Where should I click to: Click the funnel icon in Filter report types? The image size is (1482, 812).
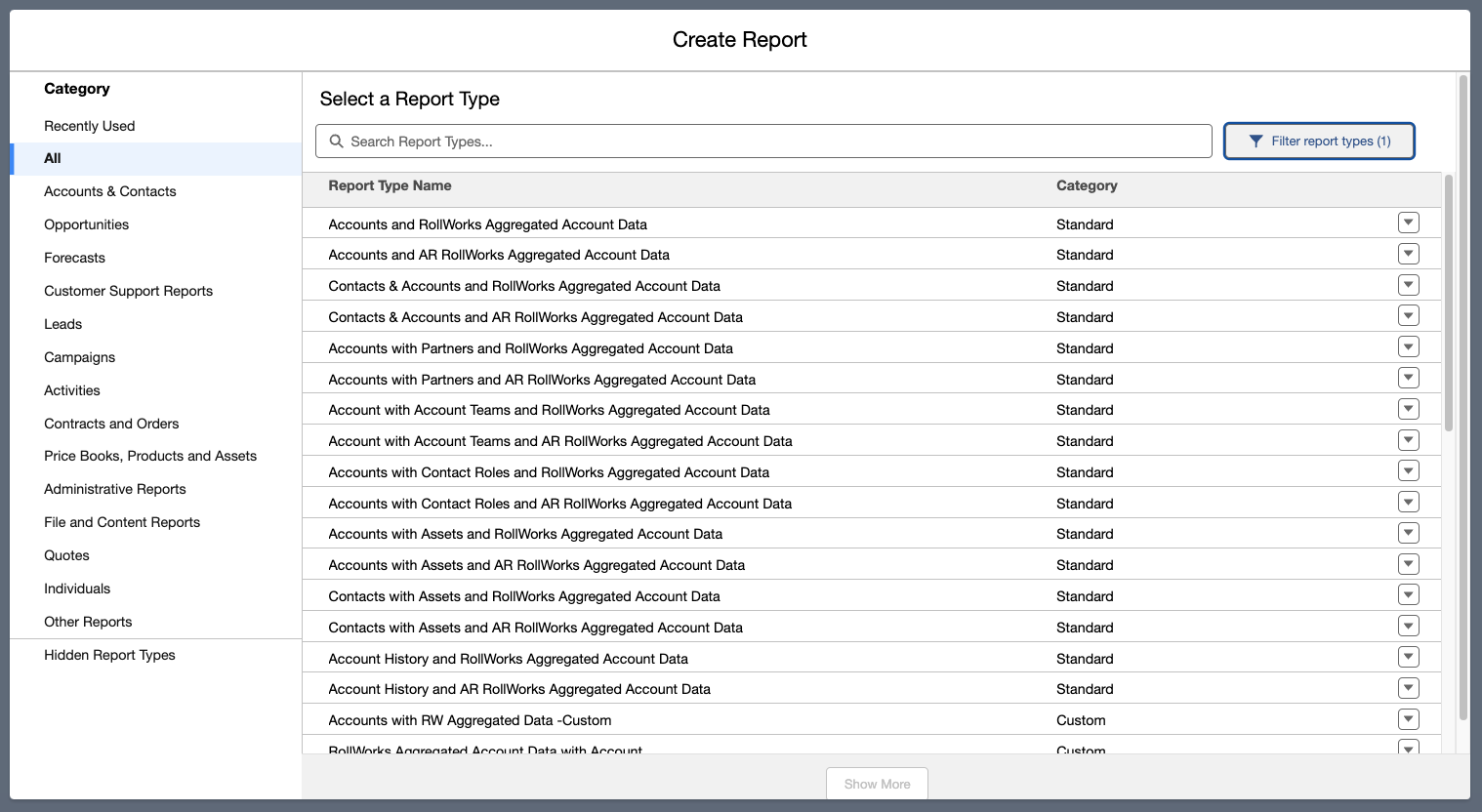pyautogui.click(x=1256, y=142)
